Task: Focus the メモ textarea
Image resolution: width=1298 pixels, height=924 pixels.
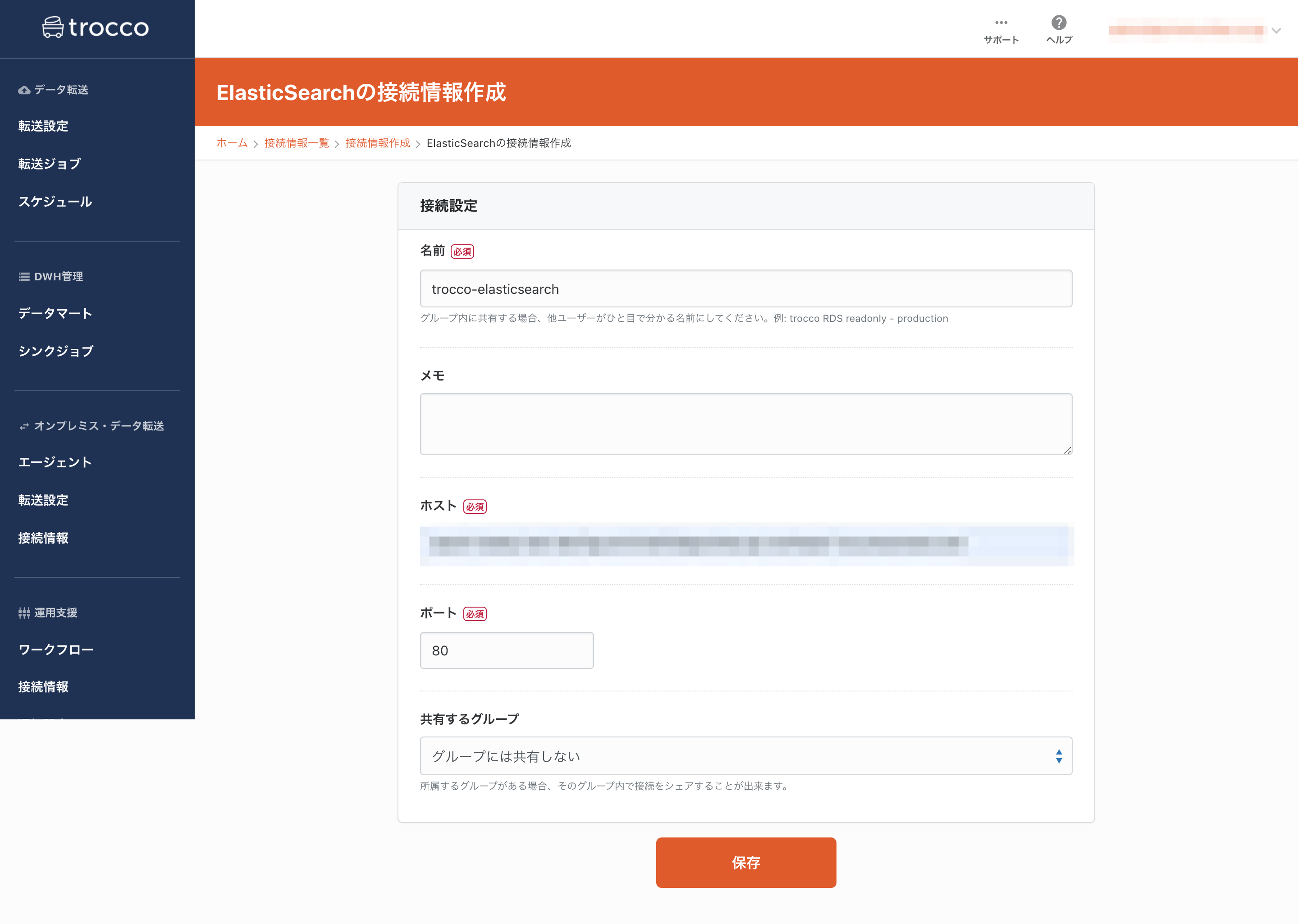Action: click(x=746, y=424)
